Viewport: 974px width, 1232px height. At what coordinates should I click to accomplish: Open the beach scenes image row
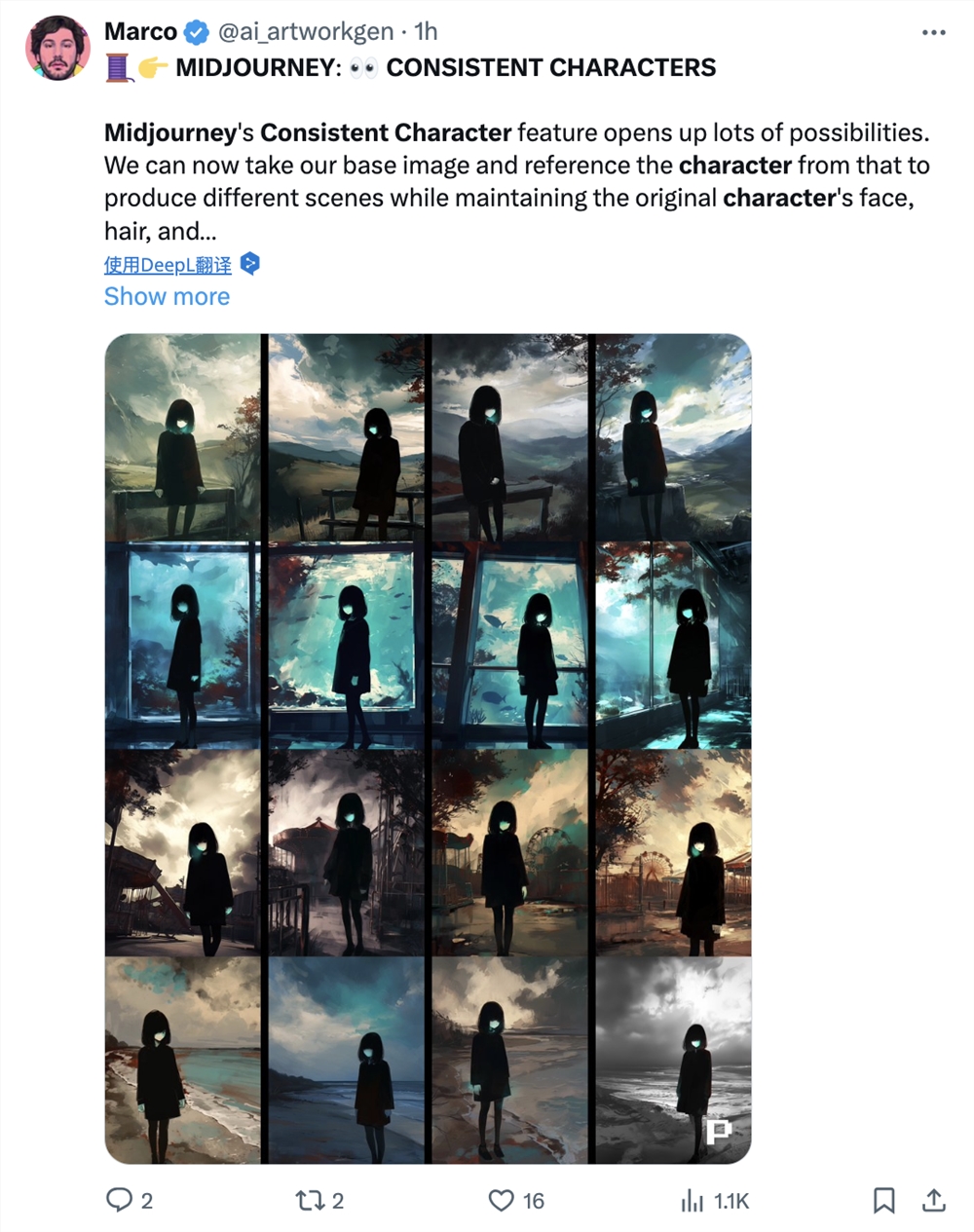point(428,1060)
